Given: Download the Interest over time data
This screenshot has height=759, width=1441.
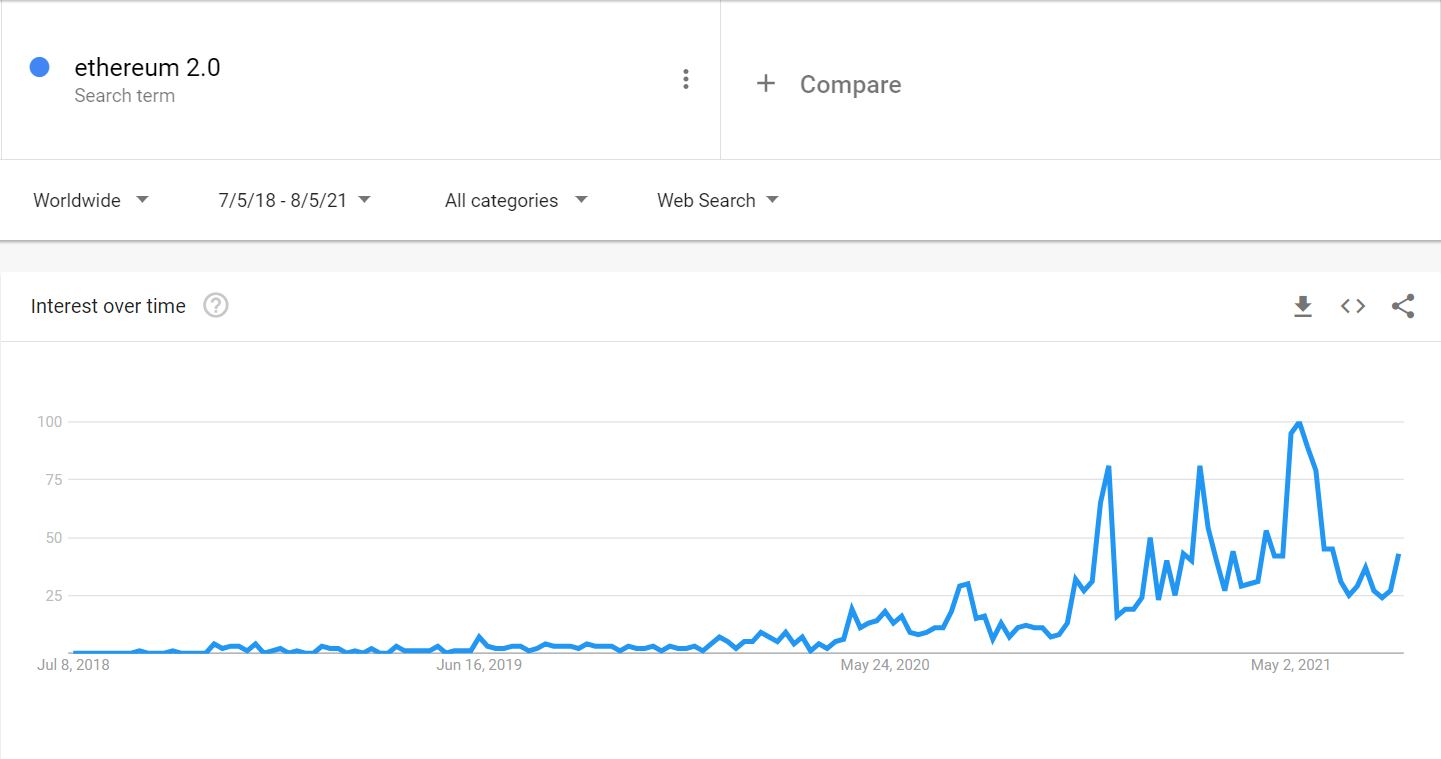Looking at the screenshot, I should (1302, 306).
